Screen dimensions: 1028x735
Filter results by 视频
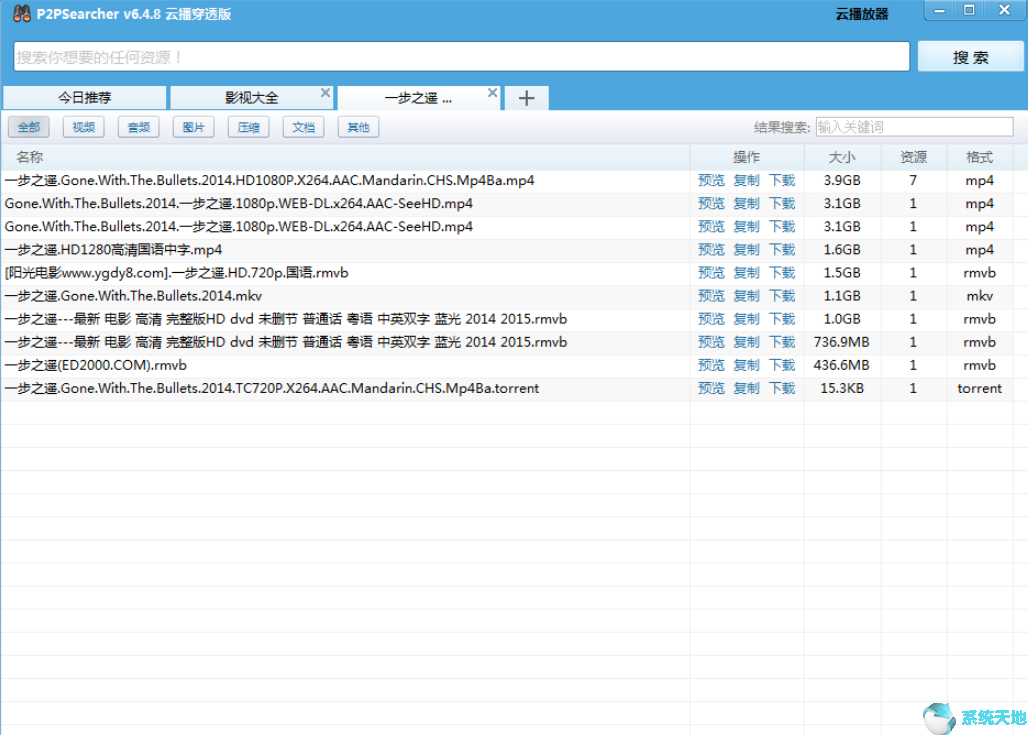84,127
